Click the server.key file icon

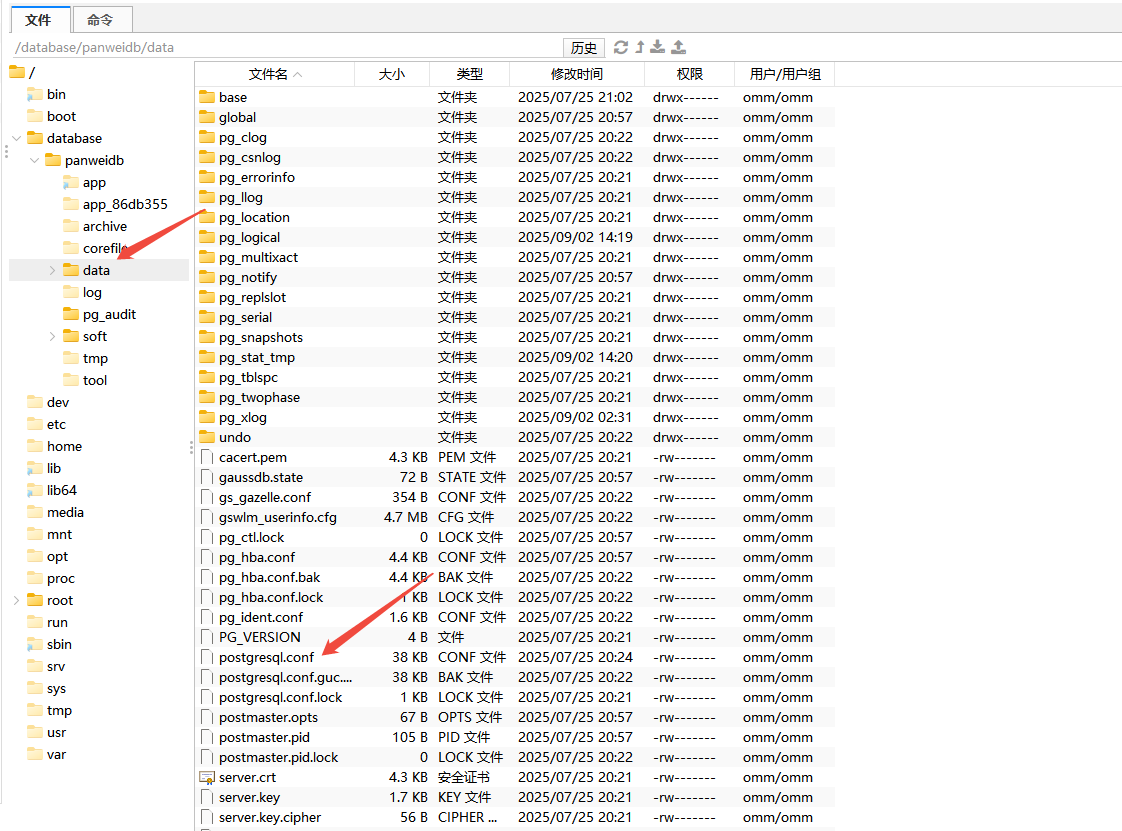207,797
